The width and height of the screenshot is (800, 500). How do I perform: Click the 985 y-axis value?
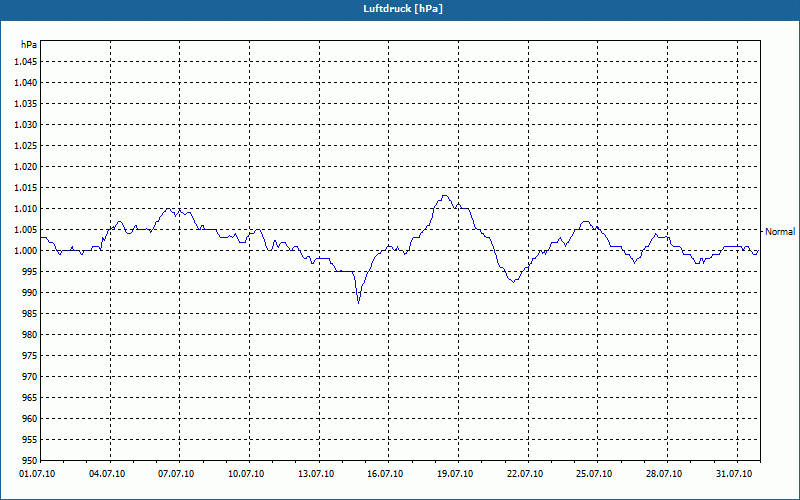[x=31, y=314]
